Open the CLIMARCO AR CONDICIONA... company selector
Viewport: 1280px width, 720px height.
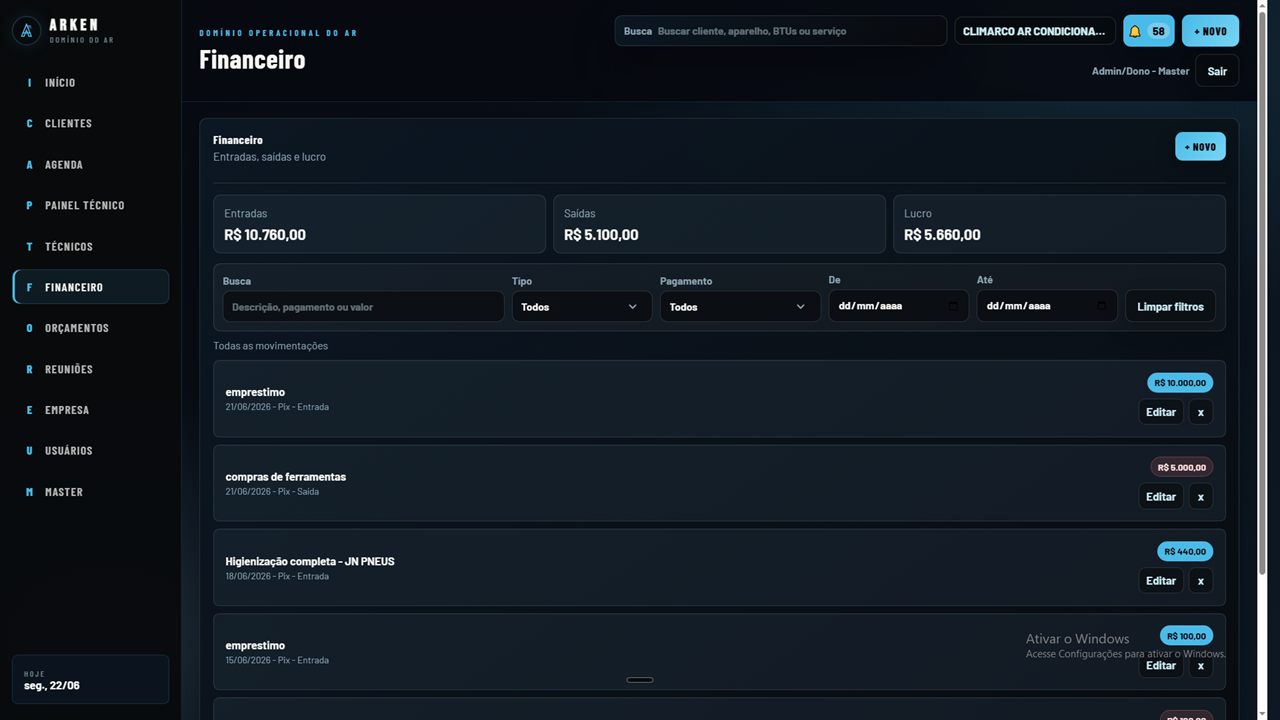1035,31
